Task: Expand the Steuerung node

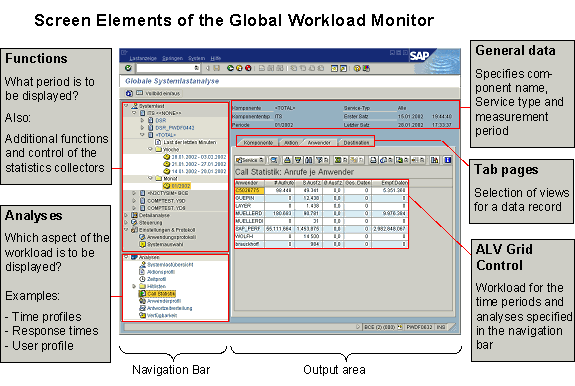Action: pyautogui.click(x=127, y=223)
